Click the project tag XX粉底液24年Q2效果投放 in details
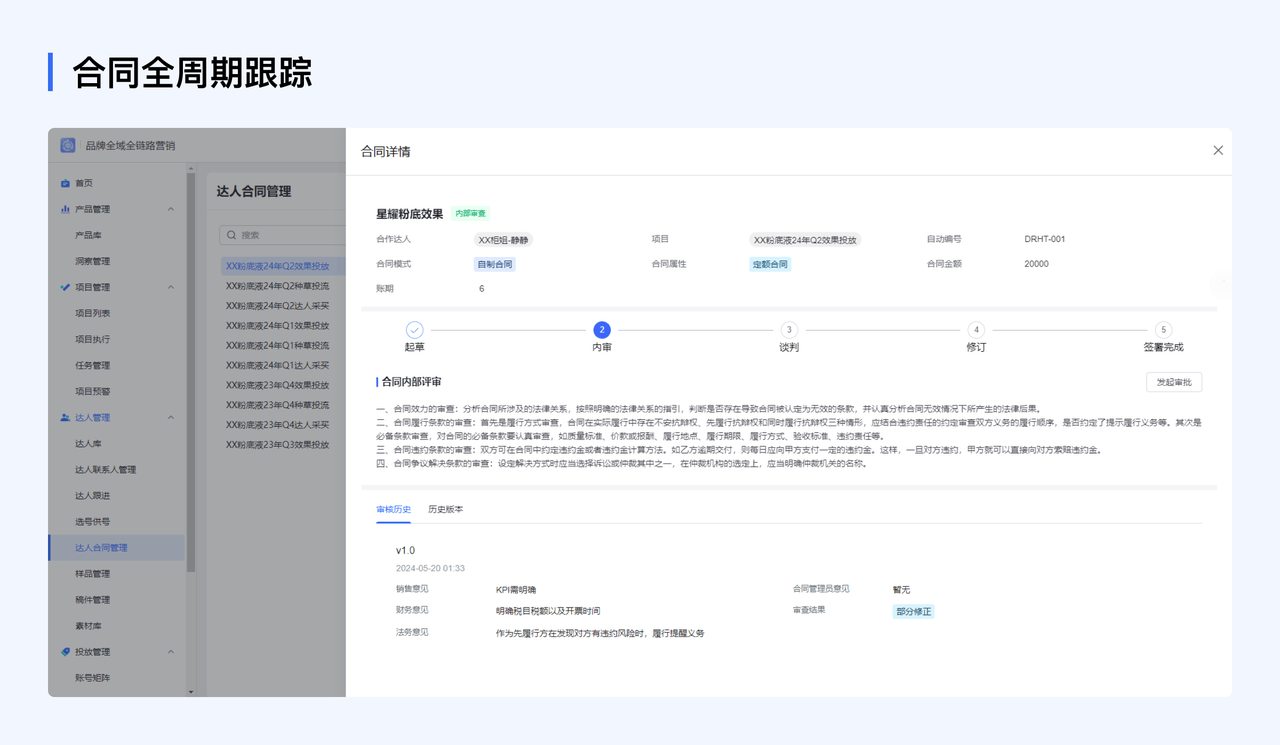This screenshot has width=1280, height=745. tap(806, 240)
